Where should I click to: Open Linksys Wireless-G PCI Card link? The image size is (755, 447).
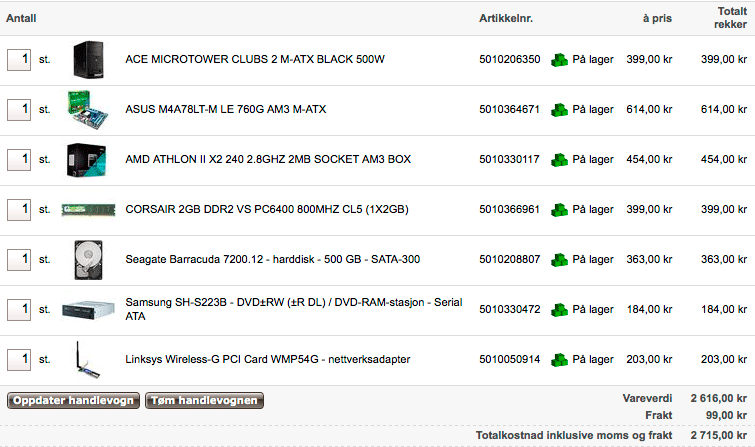click(268, 359)
